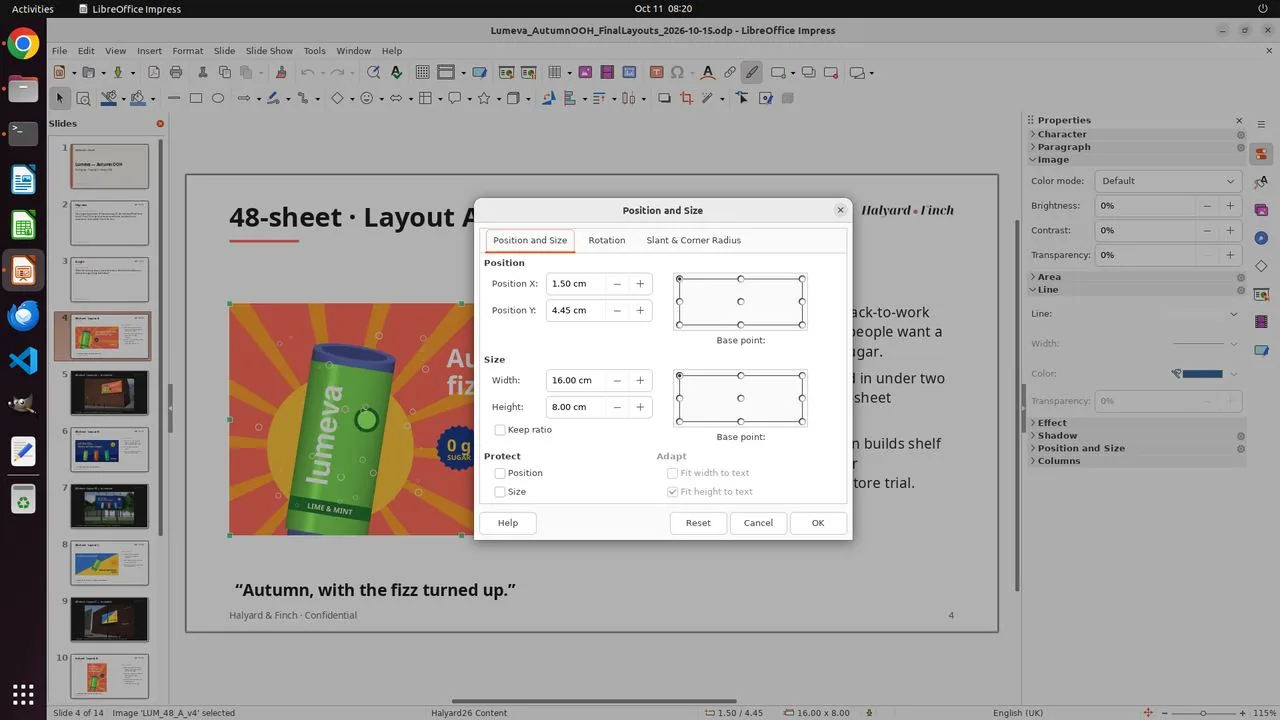Screen dimensions: 1280x720
Task: Switch to the Rotation tab
Action: pos(607,240)
